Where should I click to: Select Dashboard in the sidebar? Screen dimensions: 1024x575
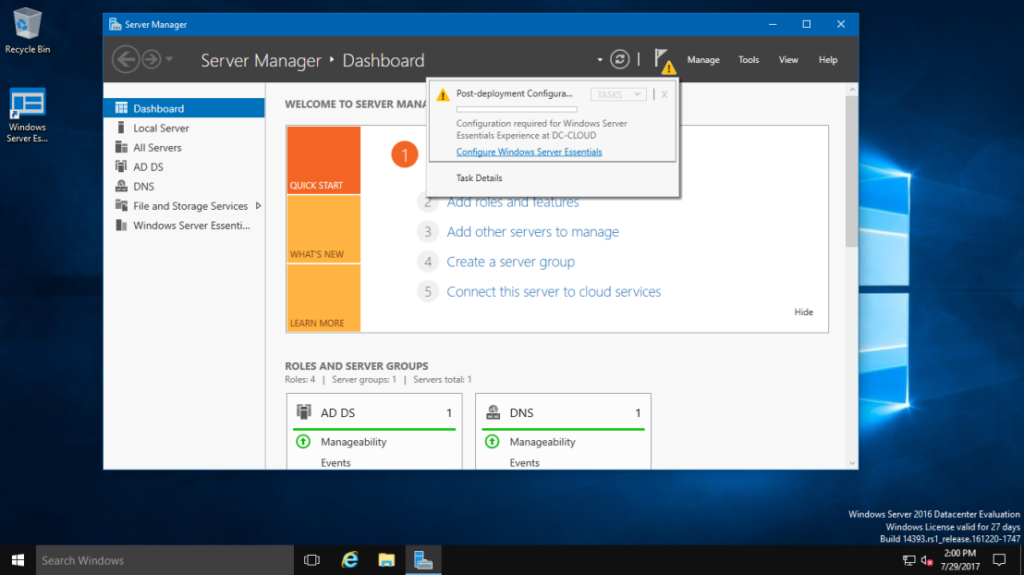184,108
